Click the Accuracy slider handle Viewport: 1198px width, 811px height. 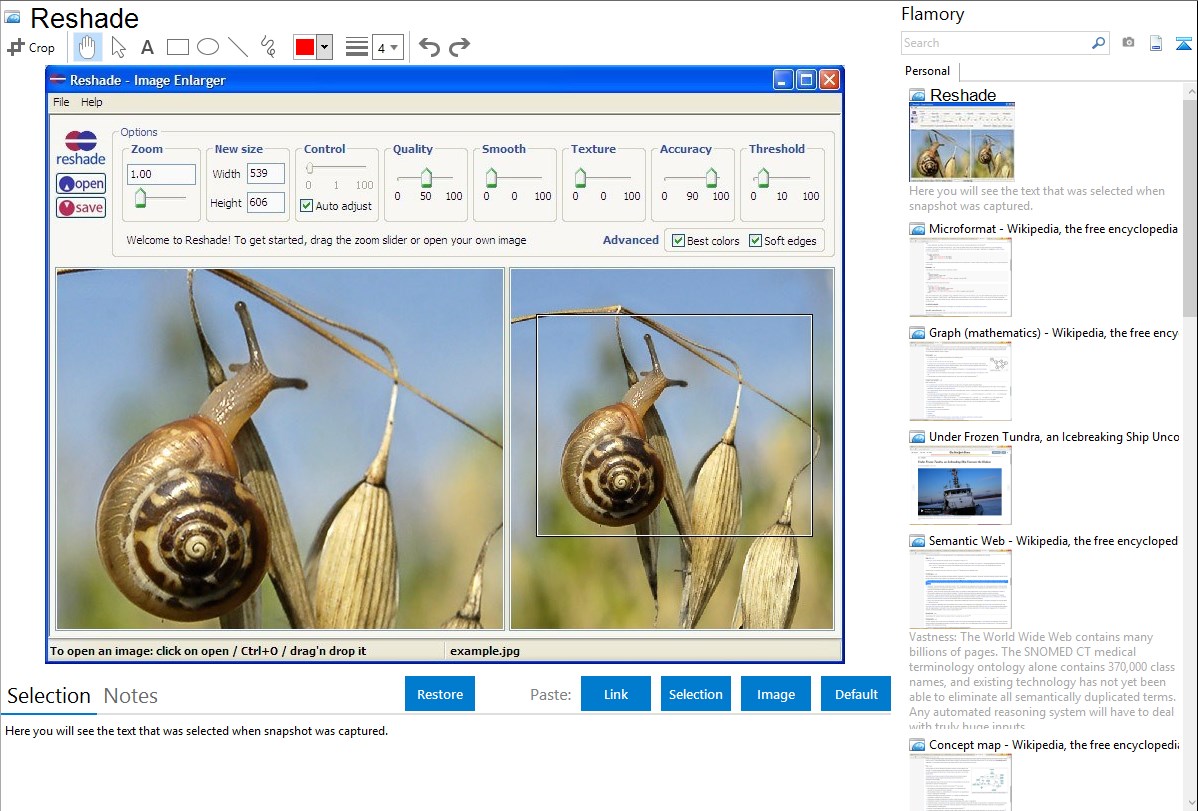[711, 177]
